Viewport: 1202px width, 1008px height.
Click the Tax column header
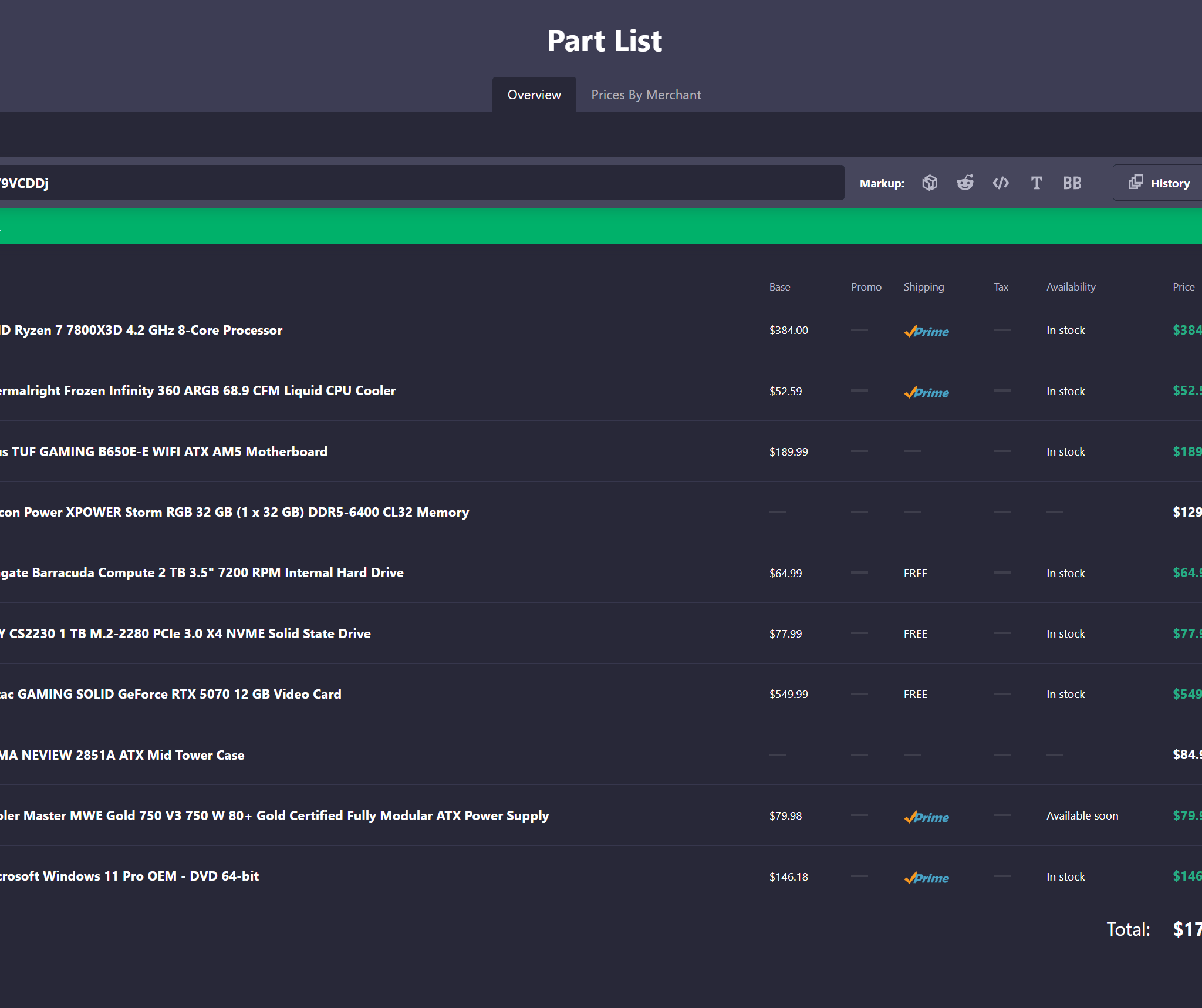pyautogui.click(x=1001, y=287)
